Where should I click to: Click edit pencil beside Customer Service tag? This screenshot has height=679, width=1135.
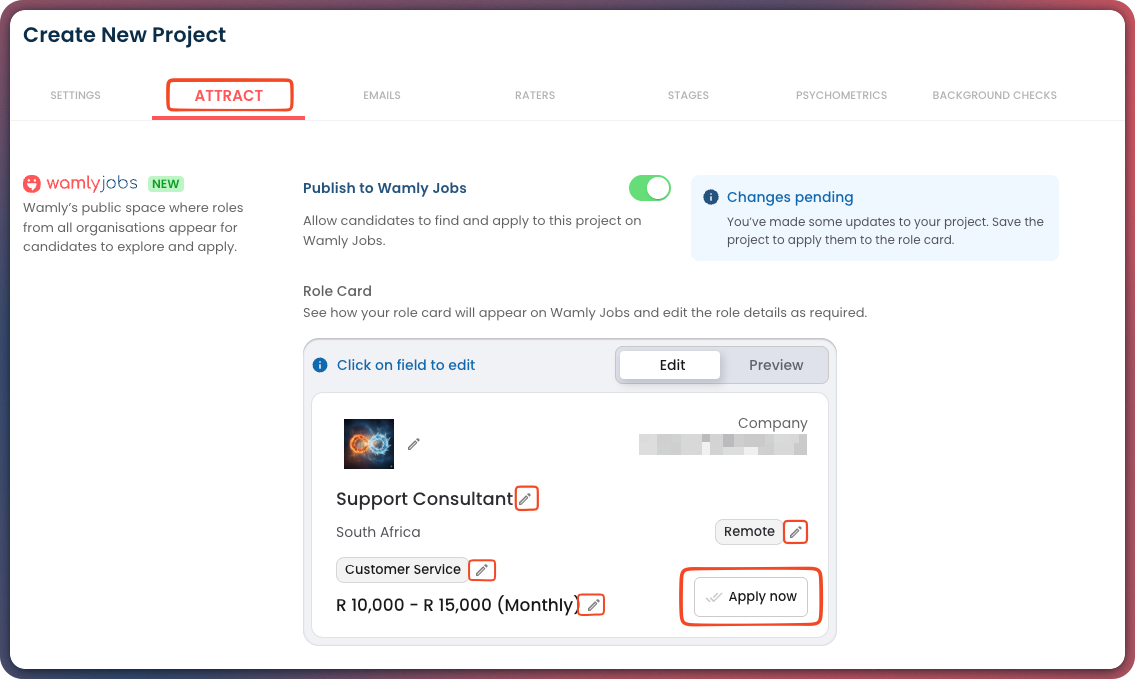482,570
